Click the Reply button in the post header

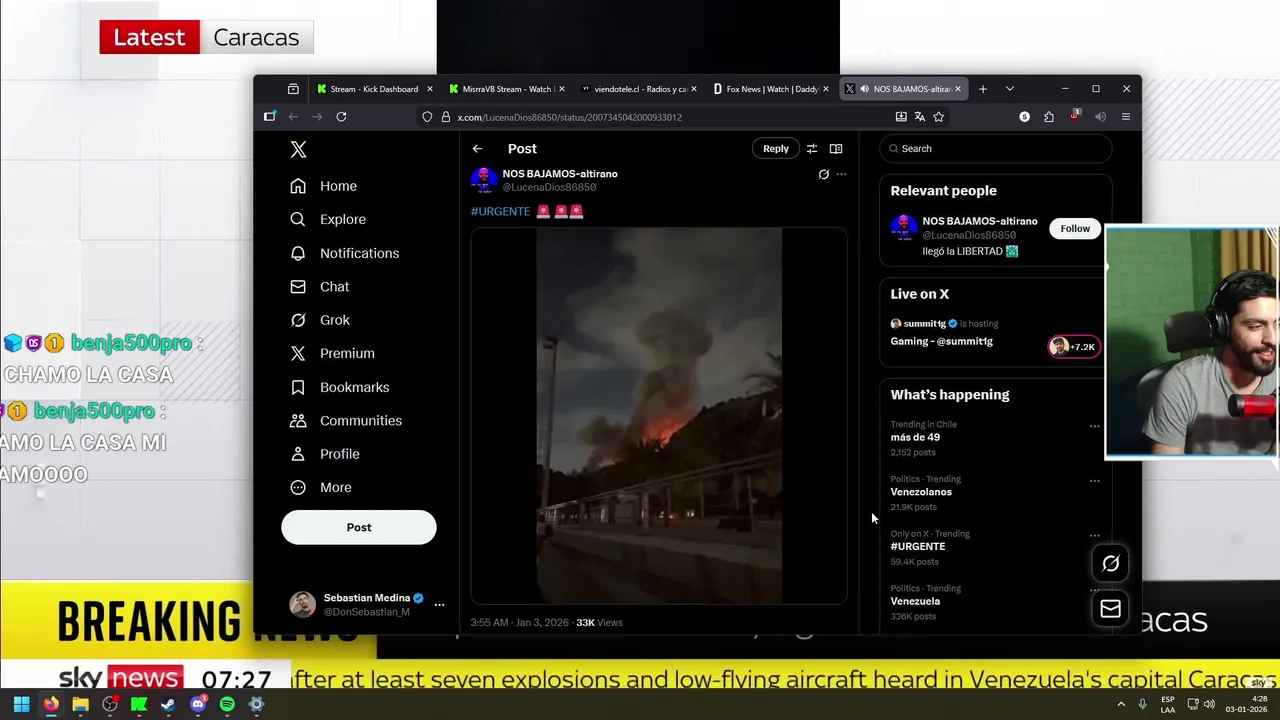776,148
